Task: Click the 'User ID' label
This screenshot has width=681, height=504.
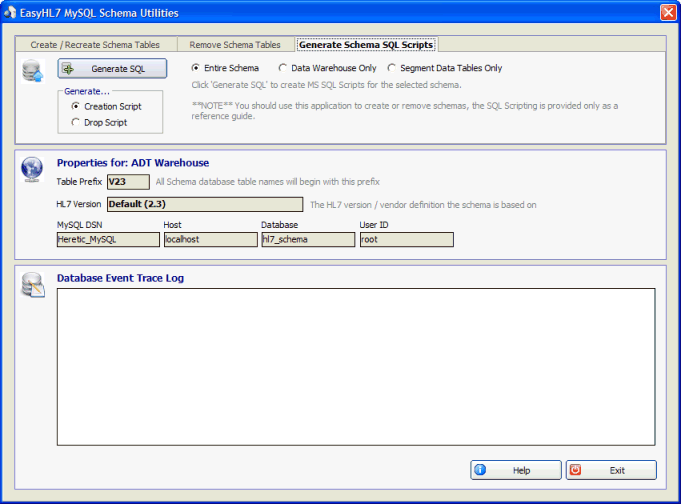Action: 374,225
